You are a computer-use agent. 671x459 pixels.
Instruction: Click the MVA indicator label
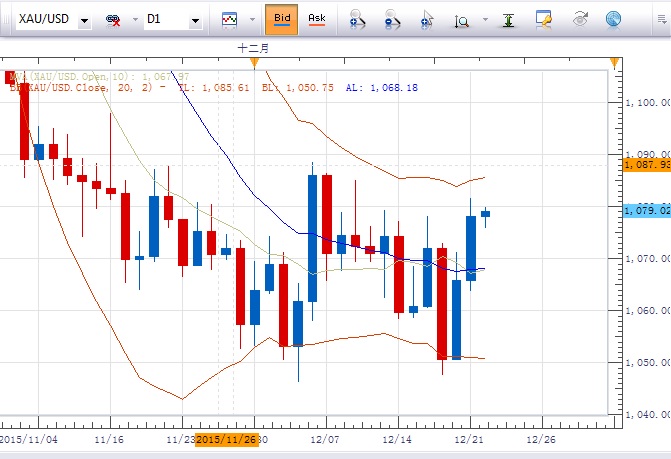pos(99,77)
